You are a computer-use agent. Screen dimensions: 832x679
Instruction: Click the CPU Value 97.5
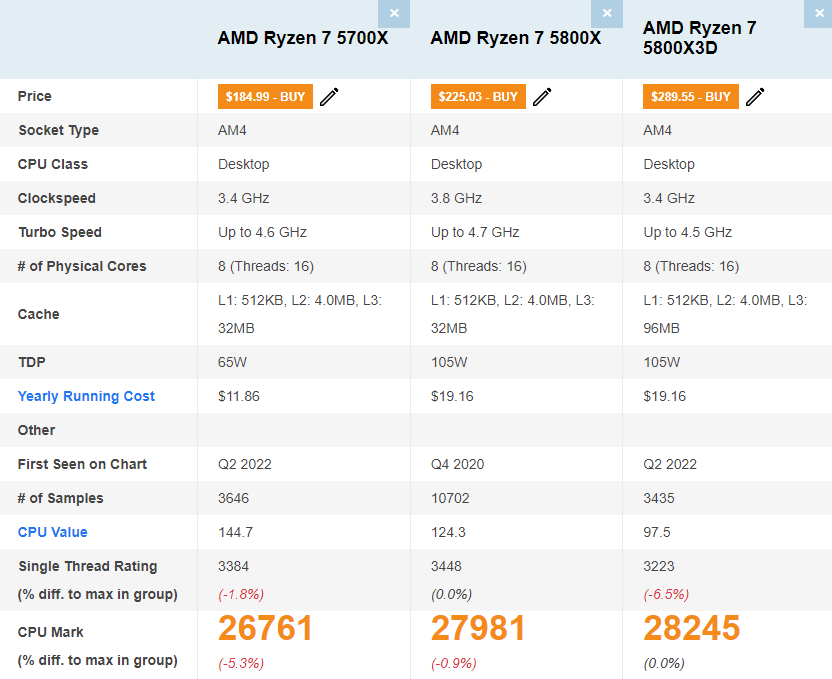(x=657, y=532)
